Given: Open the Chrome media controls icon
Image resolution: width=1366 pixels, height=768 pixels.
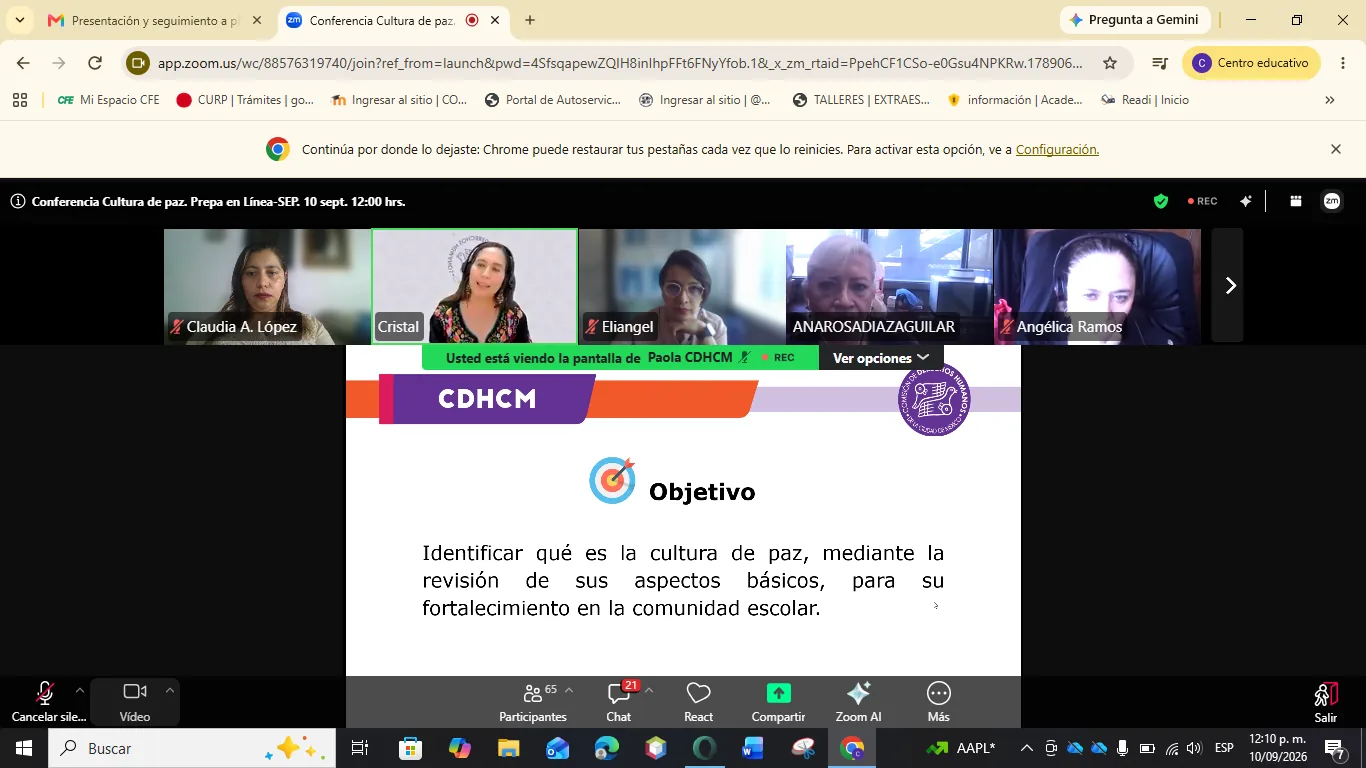Looking at the screenshot, I should [1160, 63].
